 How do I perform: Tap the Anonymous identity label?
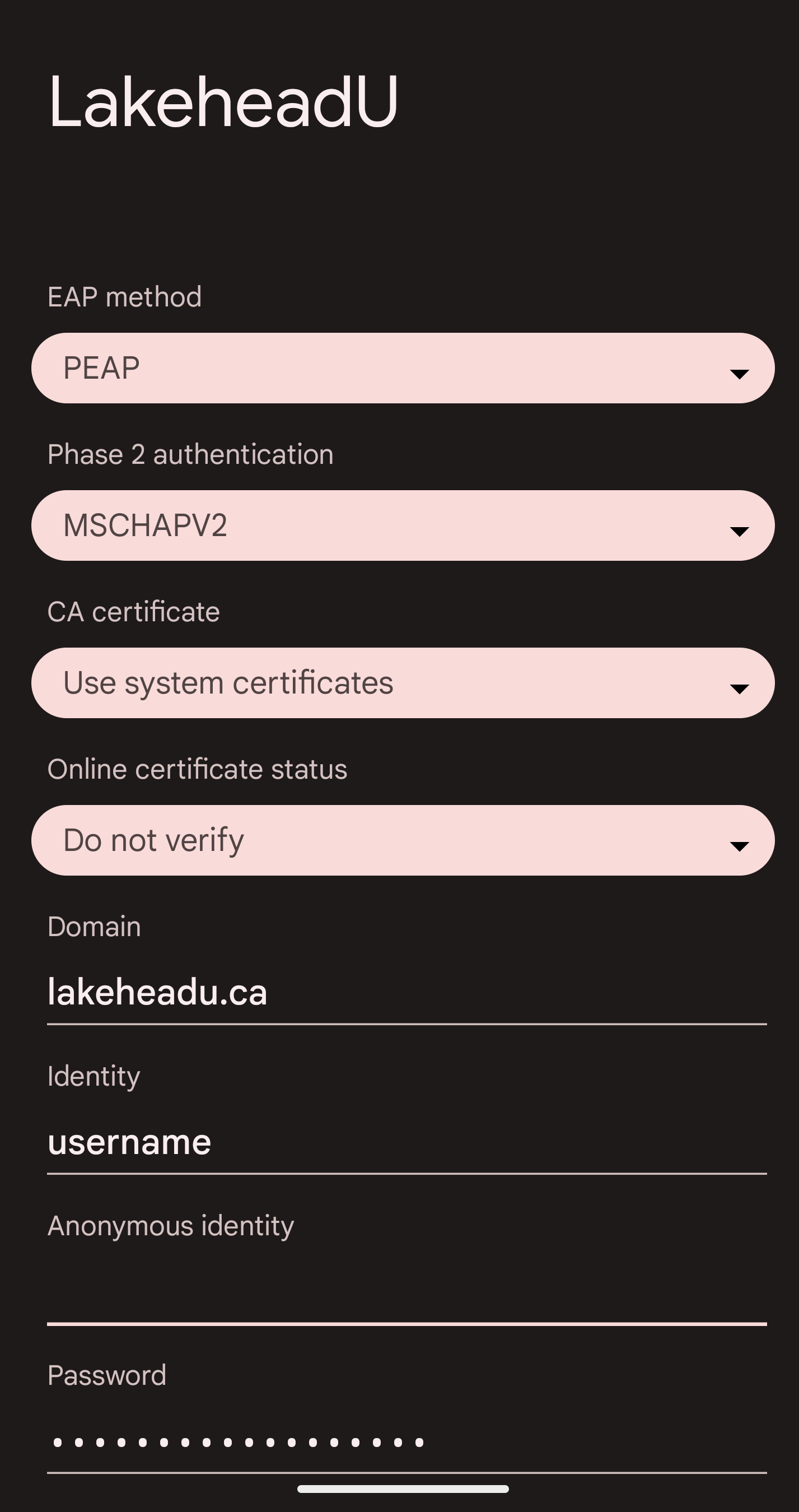[170, 1226]
